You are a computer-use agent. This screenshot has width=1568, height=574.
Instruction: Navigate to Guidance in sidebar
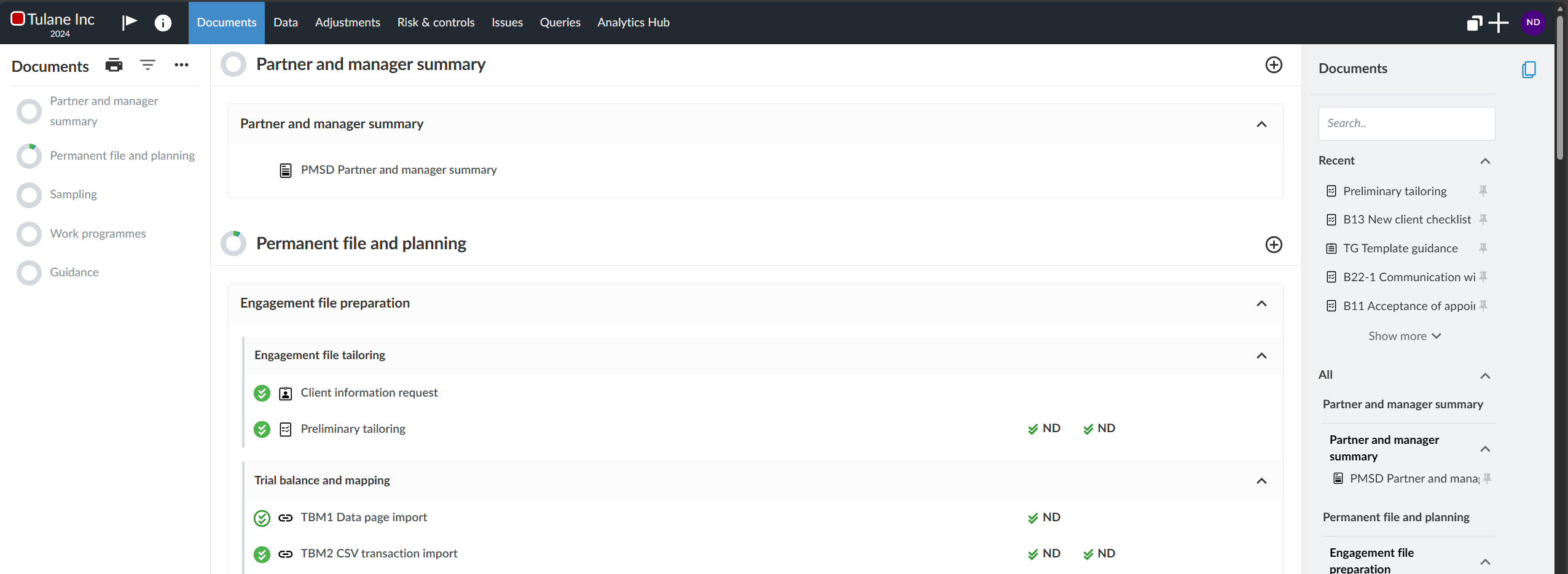[x=74, y=272]
